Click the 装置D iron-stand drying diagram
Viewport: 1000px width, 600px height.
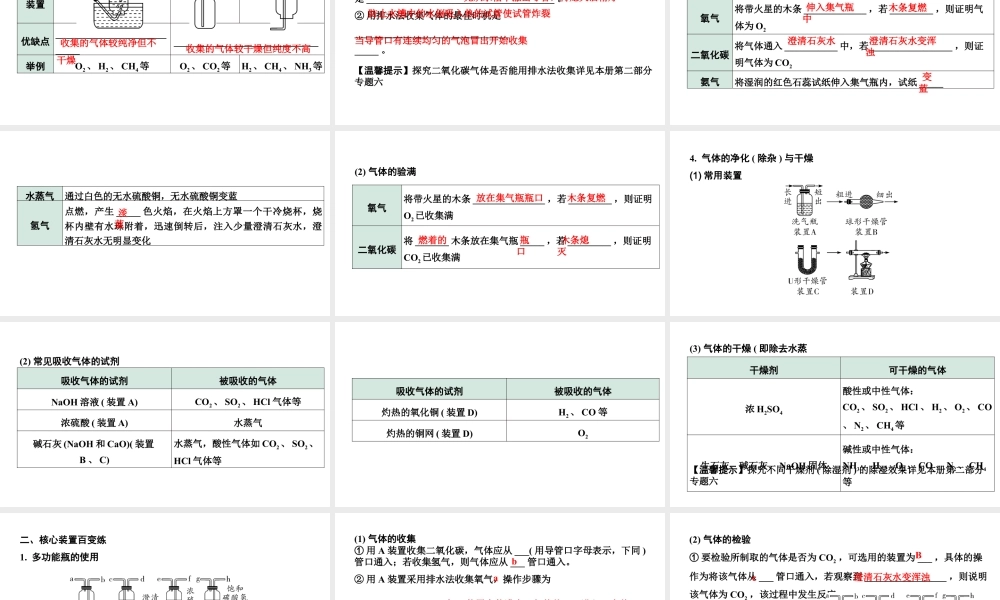[864, 260]
